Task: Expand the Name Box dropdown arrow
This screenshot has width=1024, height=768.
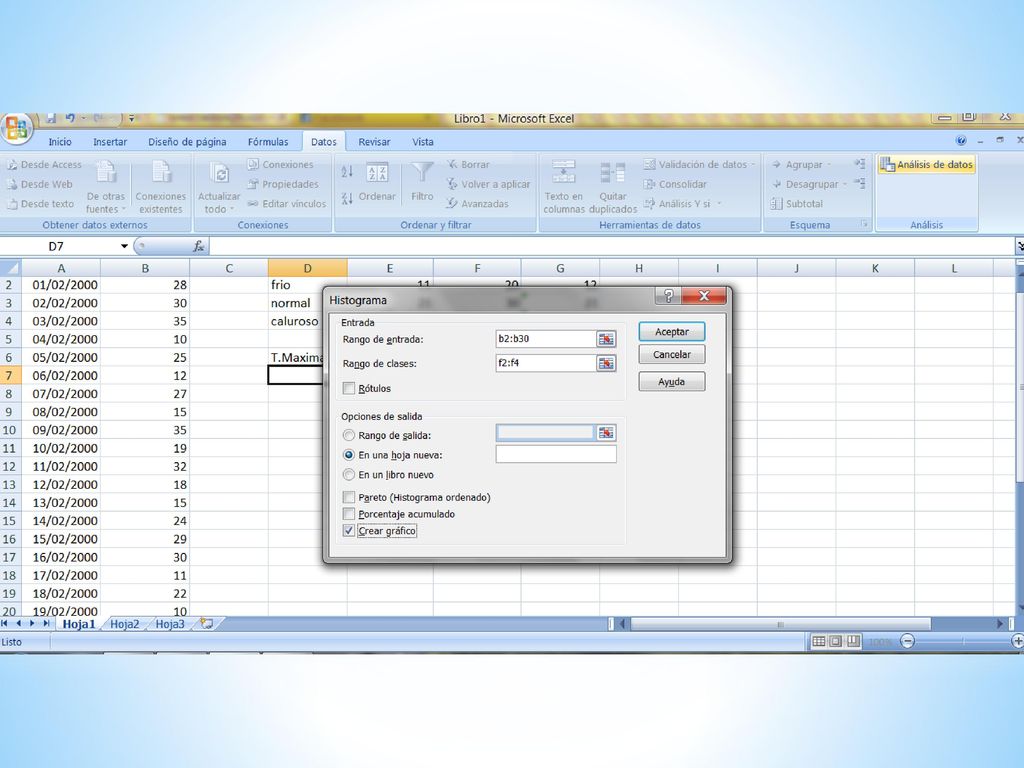Action: pos(124,246)
